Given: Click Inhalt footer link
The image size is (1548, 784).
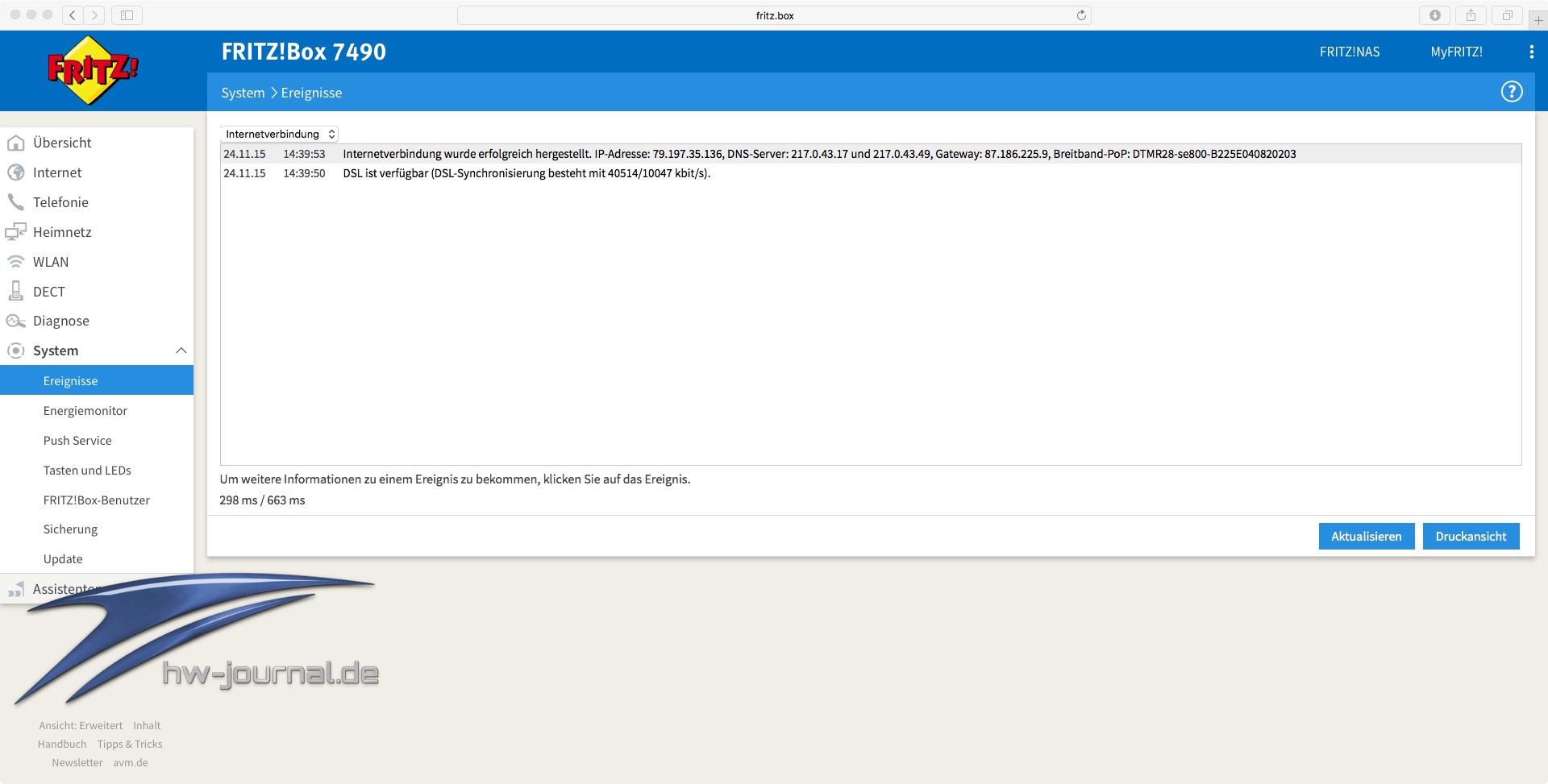Looking at the screenshot, I should tap(147, 726).
